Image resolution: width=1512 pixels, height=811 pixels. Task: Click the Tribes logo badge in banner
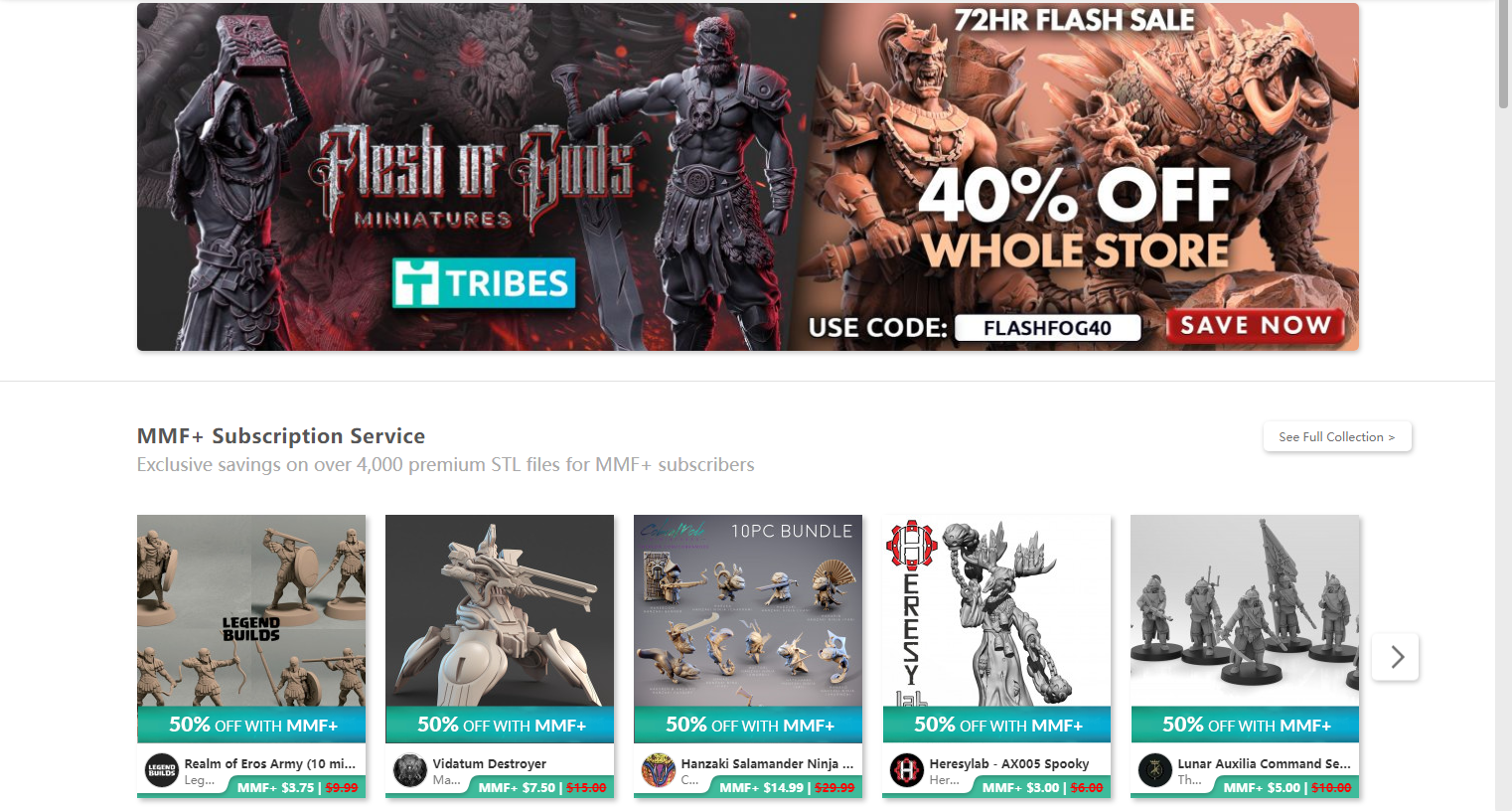tap(484, 283)
